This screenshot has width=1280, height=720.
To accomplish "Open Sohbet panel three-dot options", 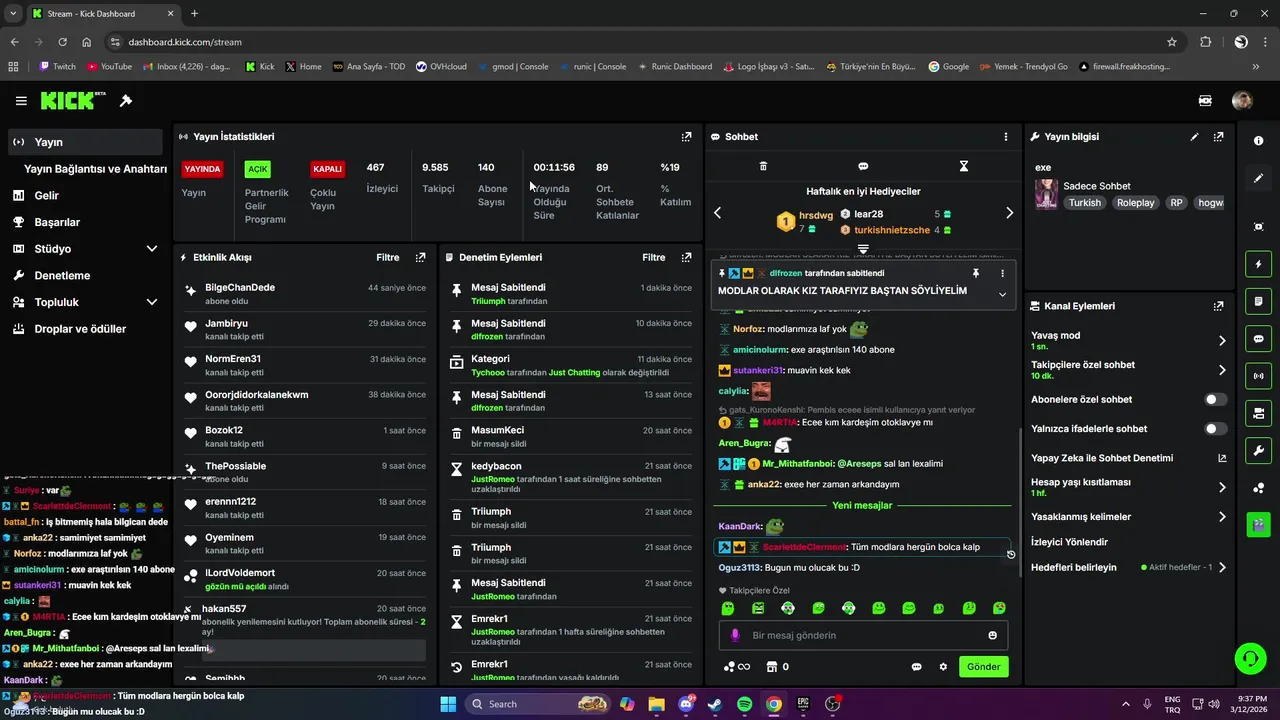I will [1006, 137].
